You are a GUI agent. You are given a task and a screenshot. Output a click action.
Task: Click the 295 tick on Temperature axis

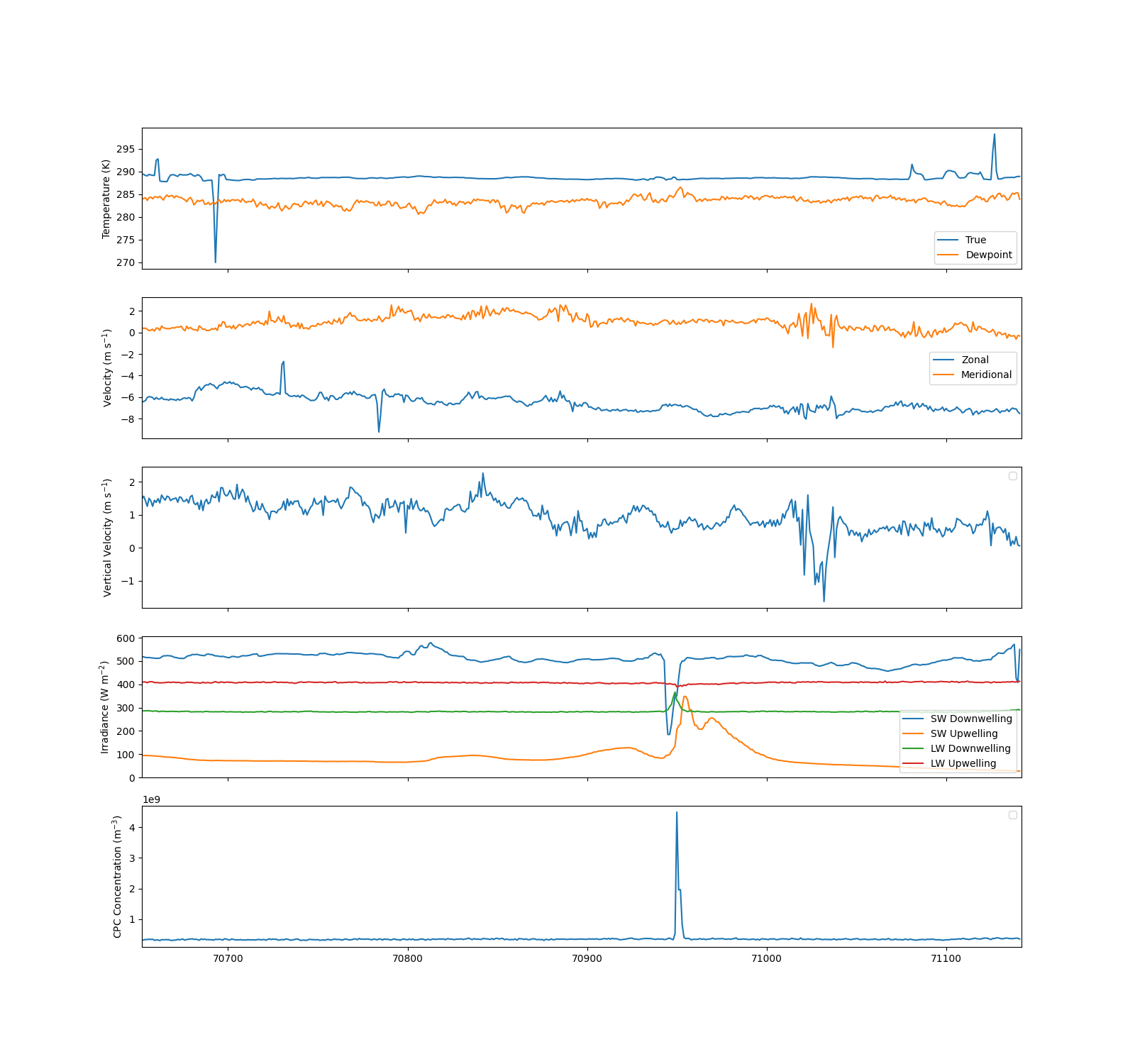[126, 149]
